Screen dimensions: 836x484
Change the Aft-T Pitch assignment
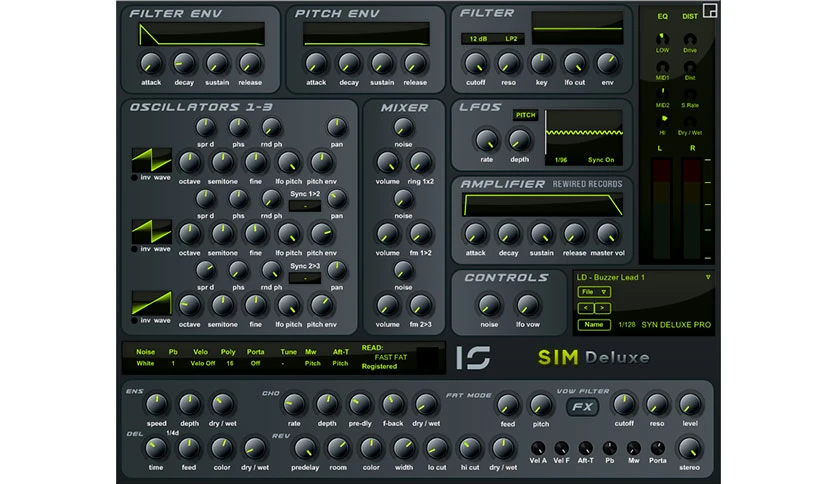340,364
